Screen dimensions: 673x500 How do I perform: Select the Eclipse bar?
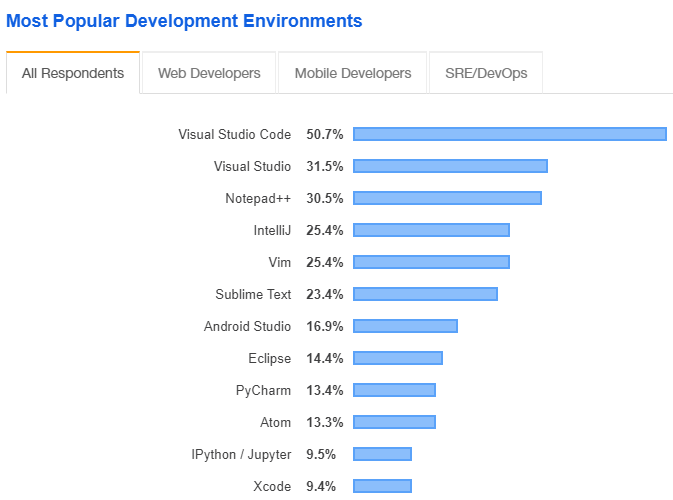pyautogui.click(x=398, y=358)
